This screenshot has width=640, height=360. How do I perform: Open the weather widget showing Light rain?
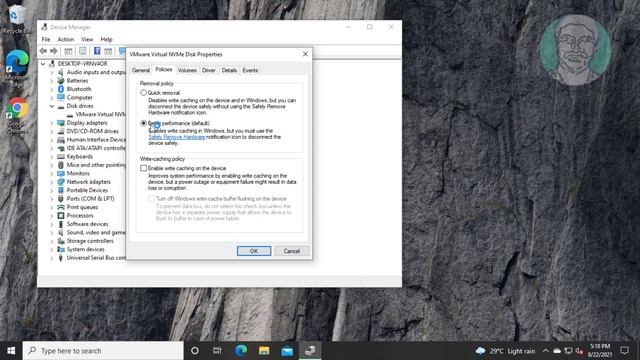pos(505,351)
